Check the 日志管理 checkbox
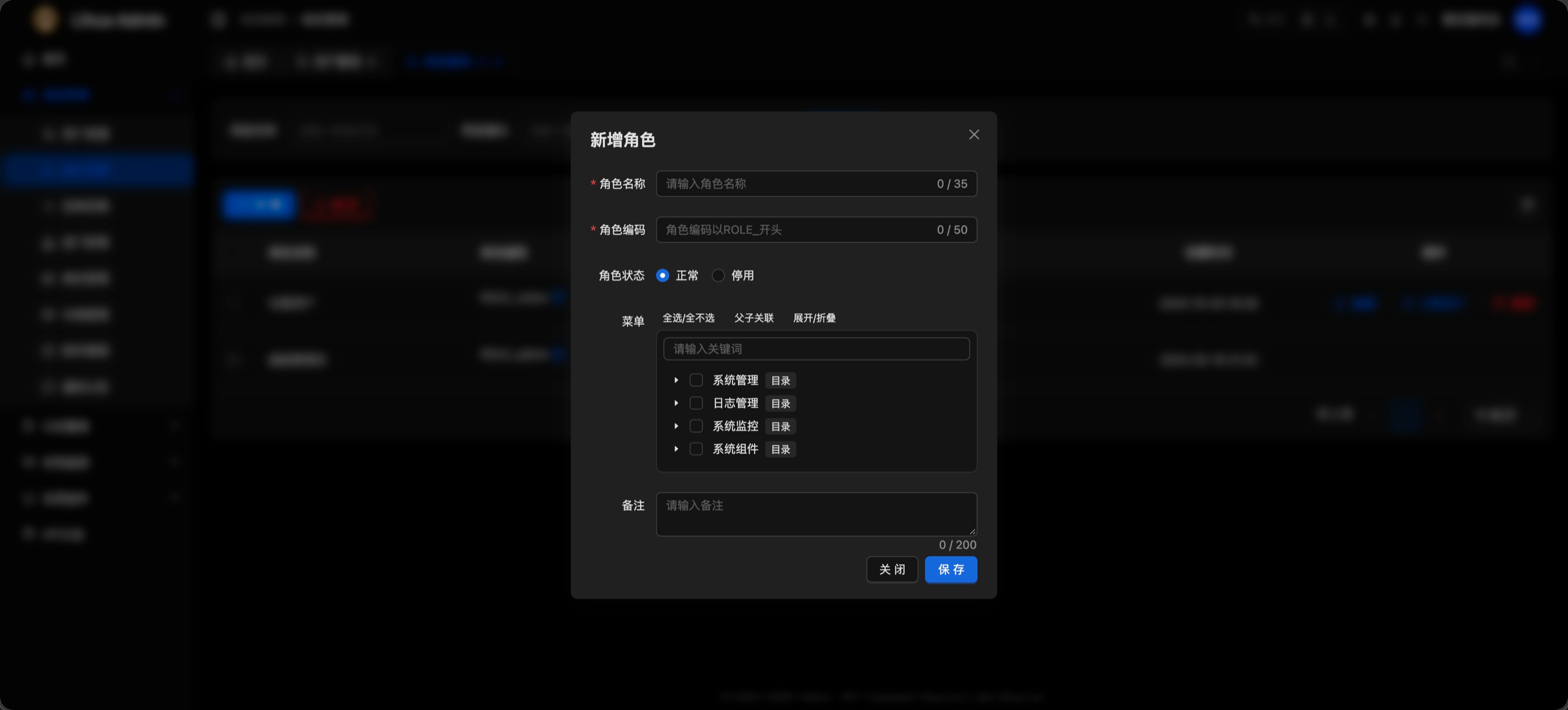The height and width of the screenshot is (710, 1568). click(x=696, y=403)
